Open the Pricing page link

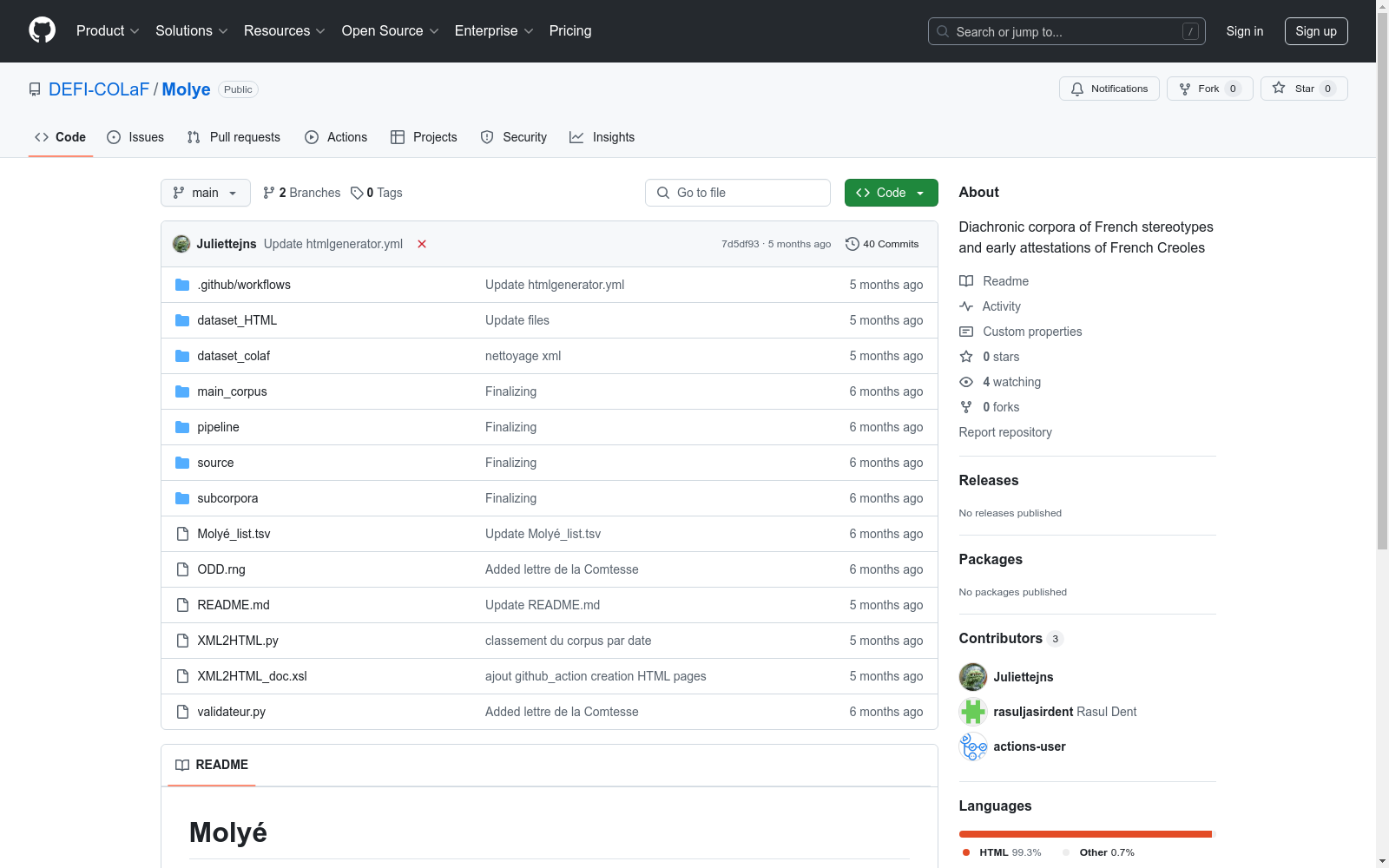pyautogui.click(x=570, y=31)
